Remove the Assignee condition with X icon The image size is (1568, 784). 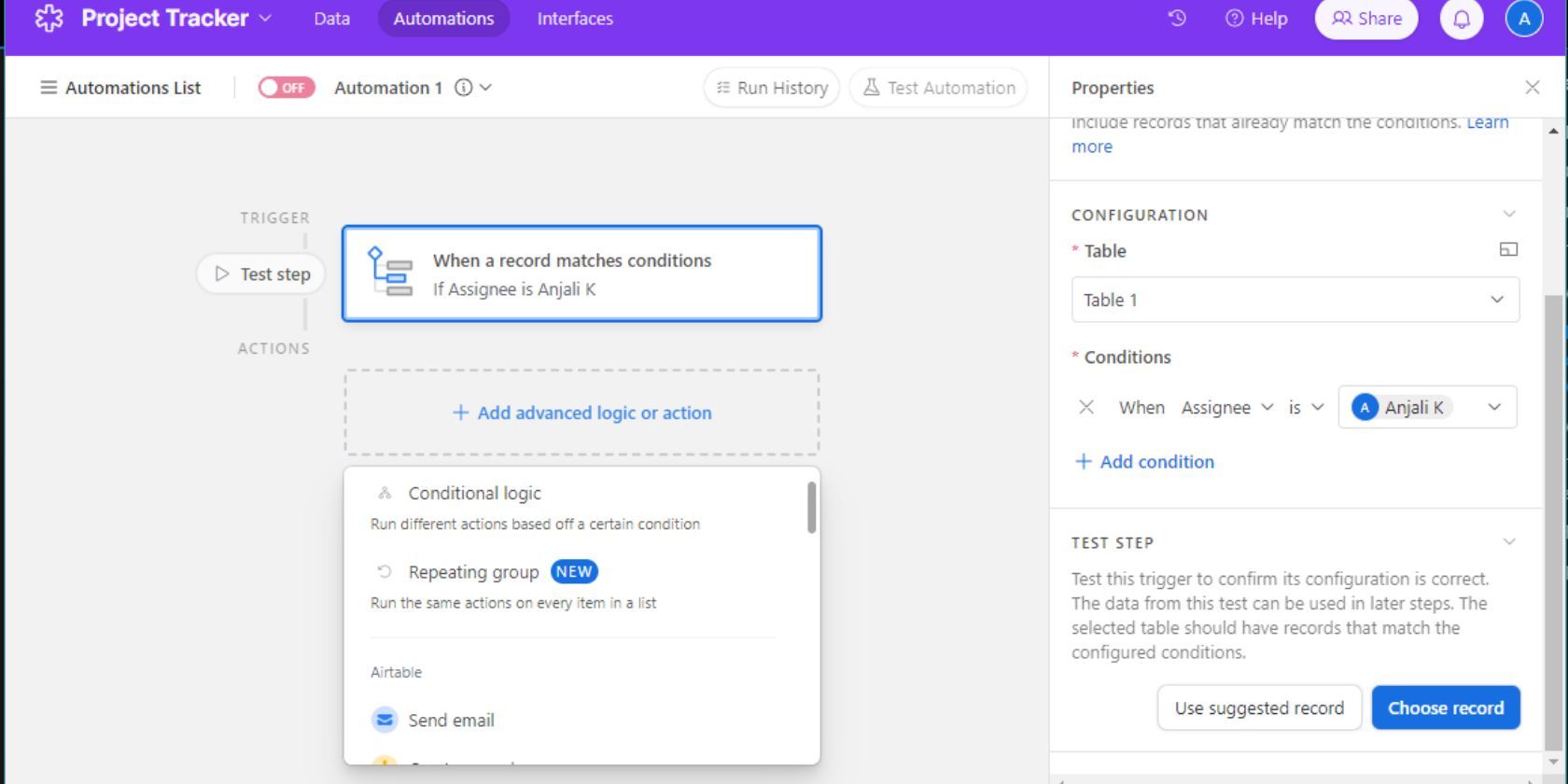[1086, 407]
